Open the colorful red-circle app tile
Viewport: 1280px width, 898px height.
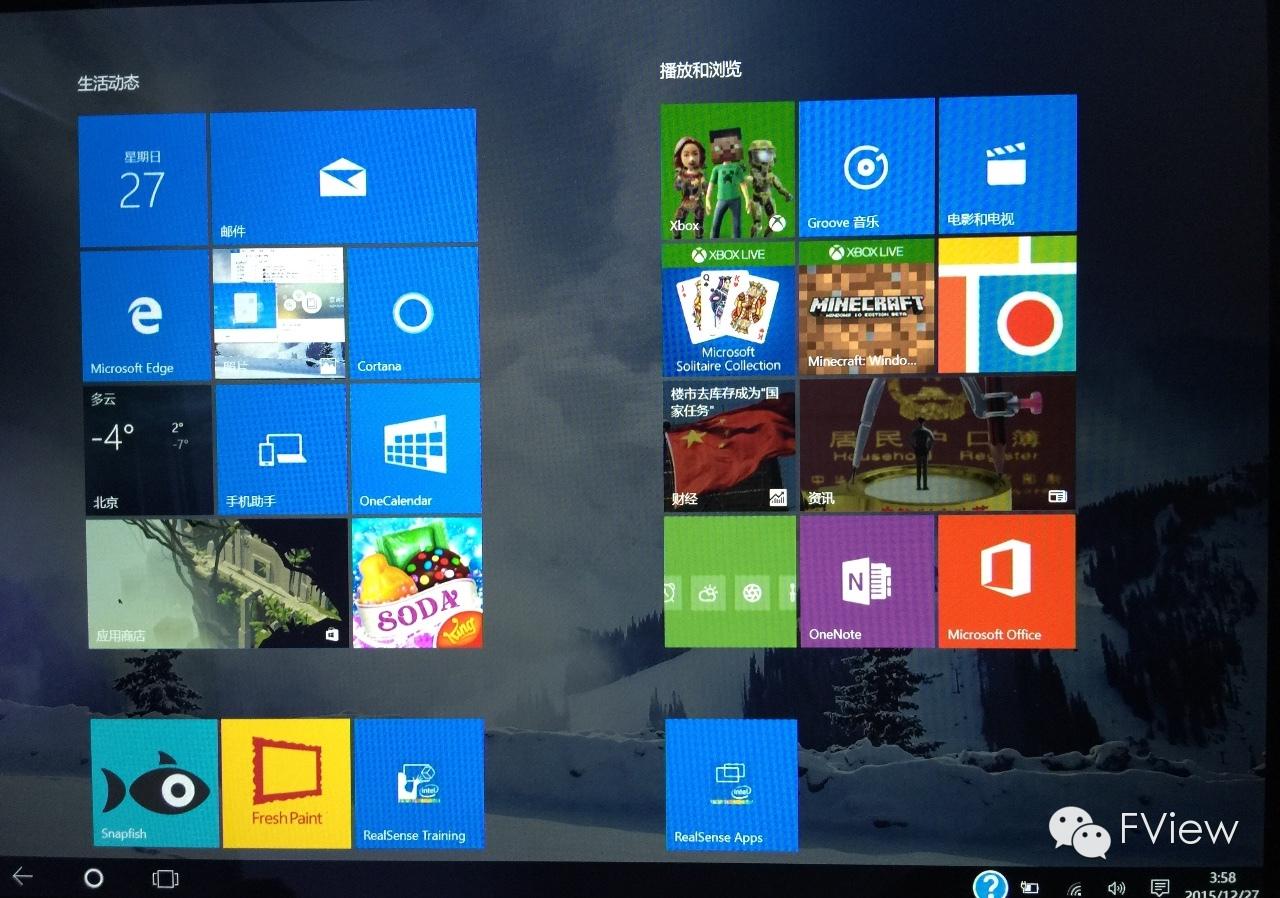click(1007, 304)
